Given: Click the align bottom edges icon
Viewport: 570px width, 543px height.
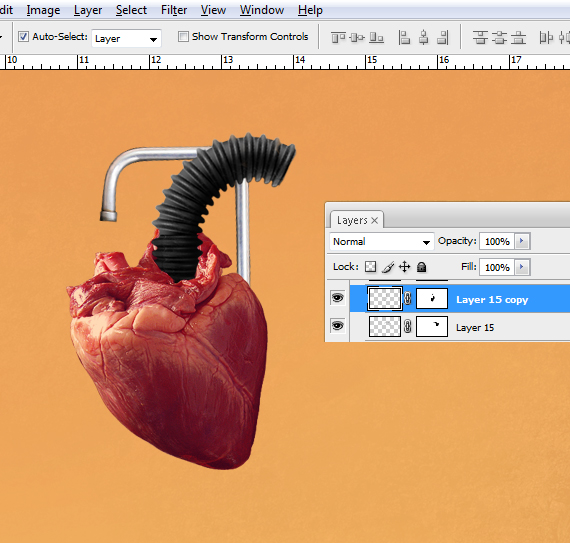Looking at the screenshot, I should click(x=376, y=37).
